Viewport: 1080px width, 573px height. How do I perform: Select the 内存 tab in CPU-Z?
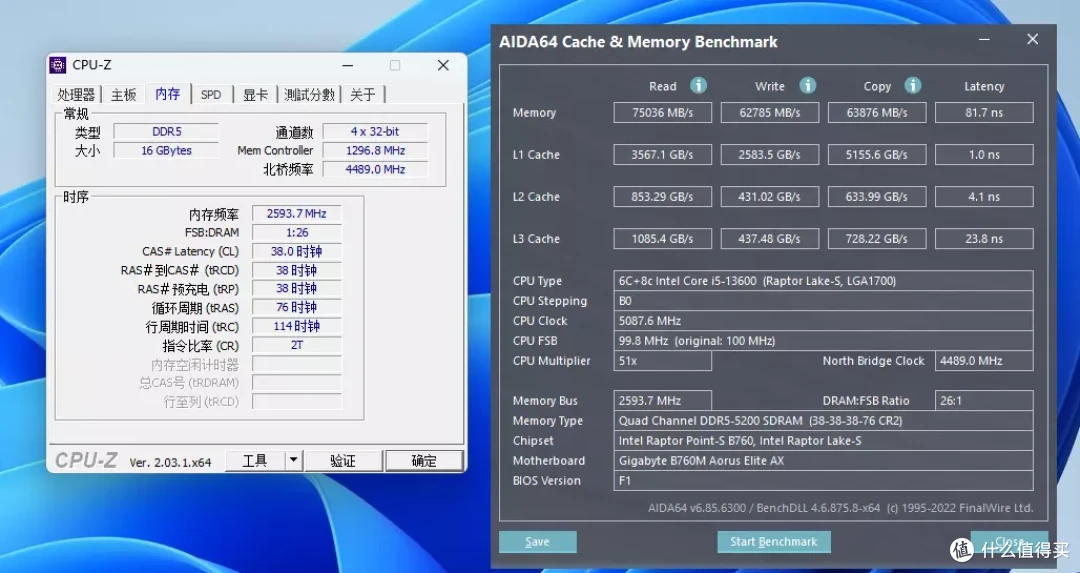coord(167,94)
